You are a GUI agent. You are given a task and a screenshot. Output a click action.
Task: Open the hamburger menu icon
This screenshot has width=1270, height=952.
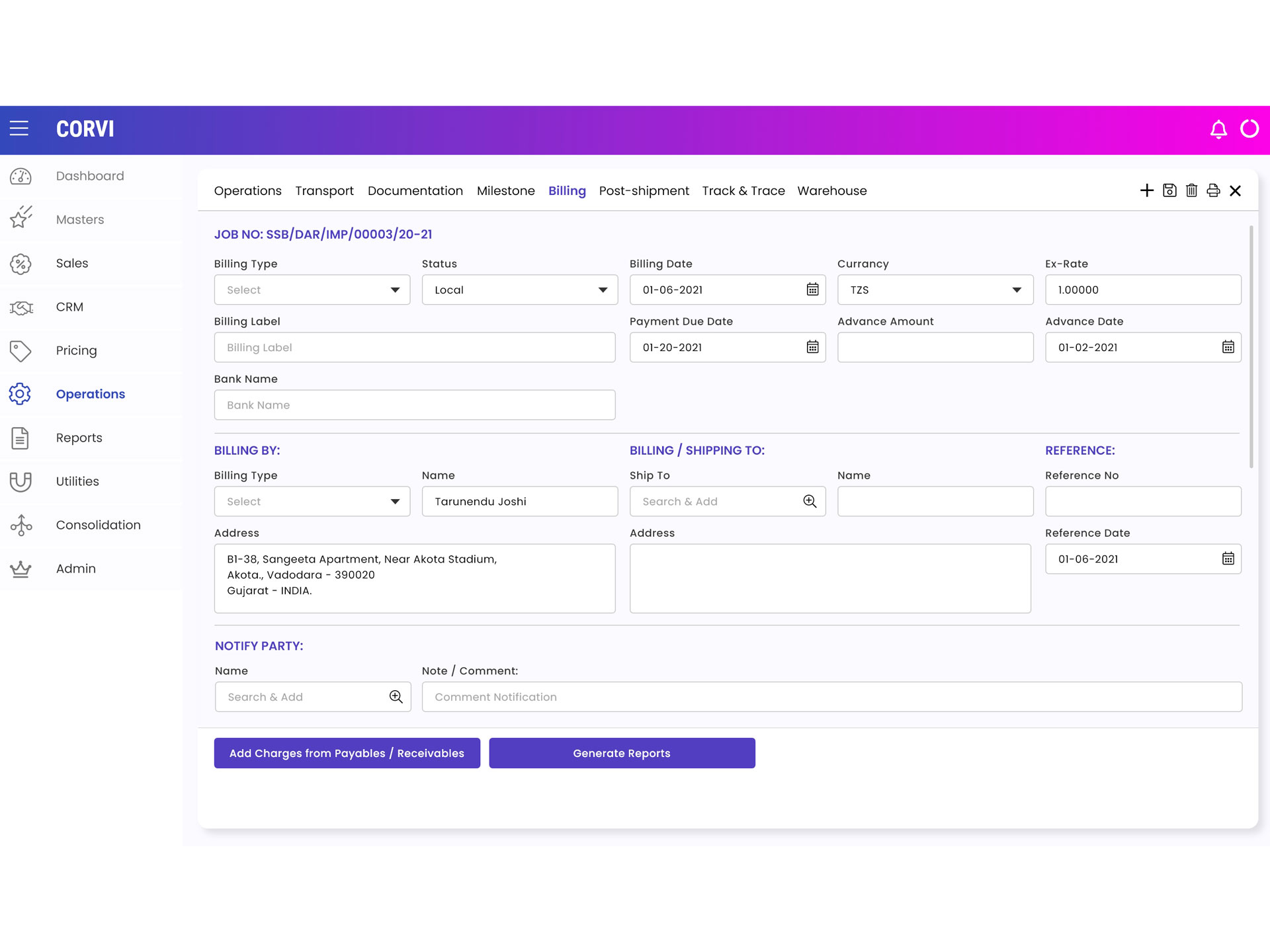[x=19, y=128]
